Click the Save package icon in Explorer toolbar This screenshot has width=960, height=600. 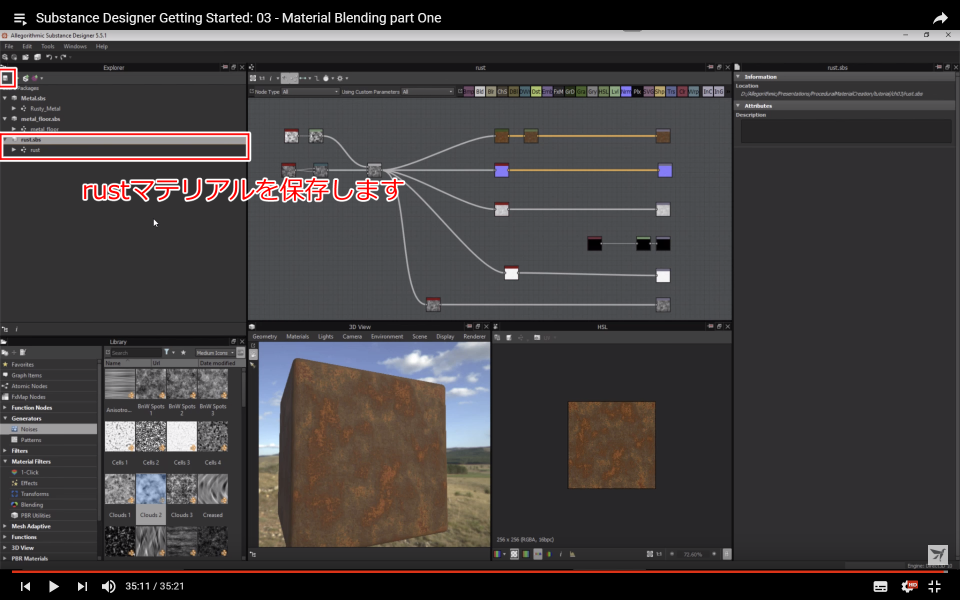(x=6, y=78)
